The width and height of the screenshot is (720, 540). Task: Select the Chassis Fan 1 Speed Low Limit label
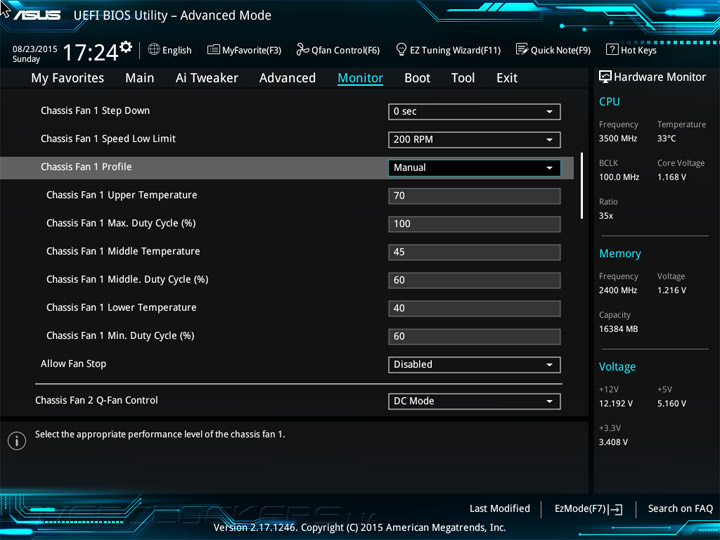tap(108, 139)
